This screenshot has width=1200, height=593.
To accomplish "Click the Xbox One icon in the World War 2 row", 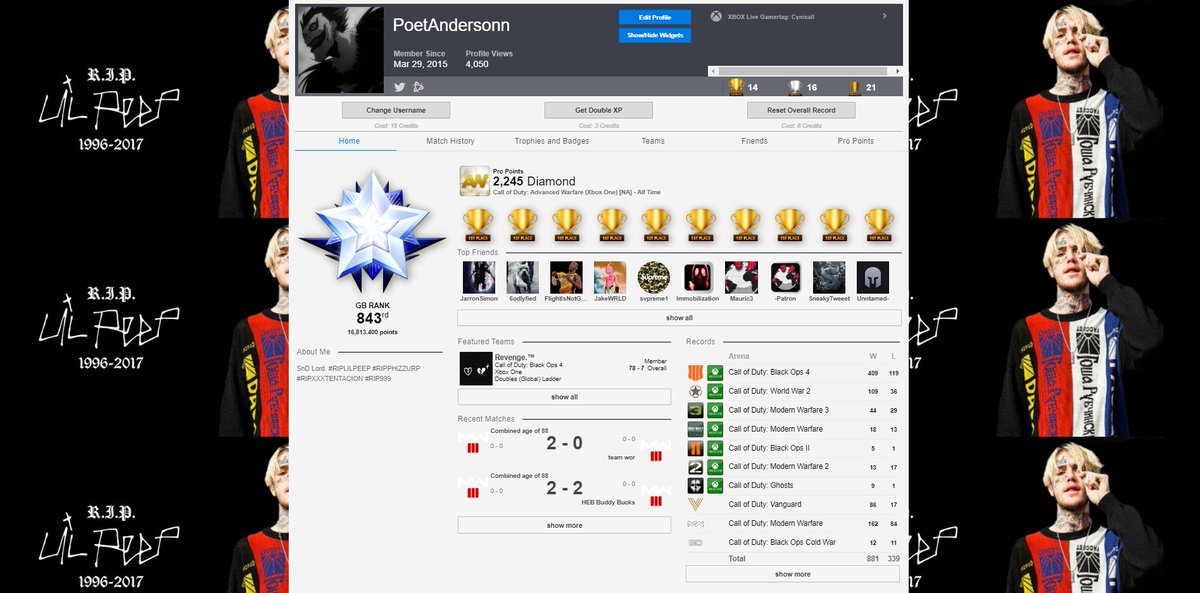I will point(715,391).
